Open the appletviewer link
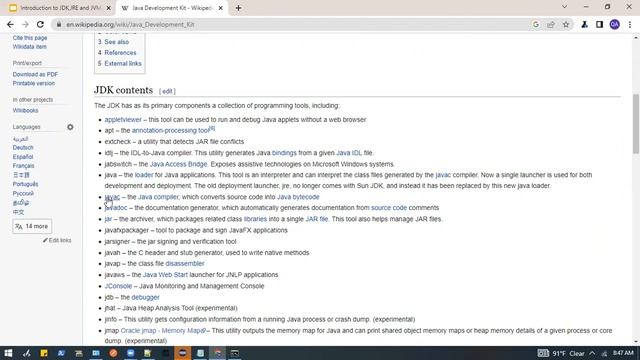The width and height of the screenshot is (640, 360). [123, 120]
